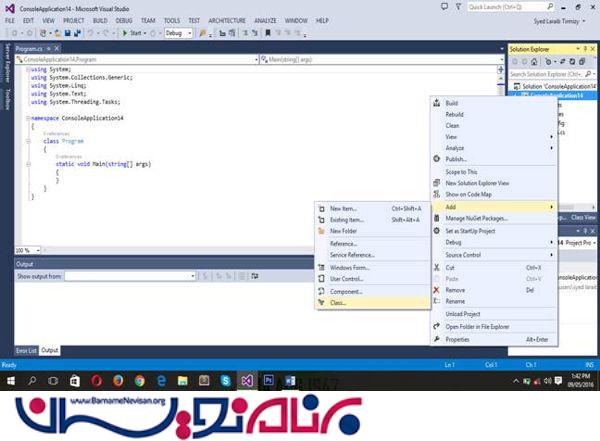Click the Windows Start button

[10, 381]
